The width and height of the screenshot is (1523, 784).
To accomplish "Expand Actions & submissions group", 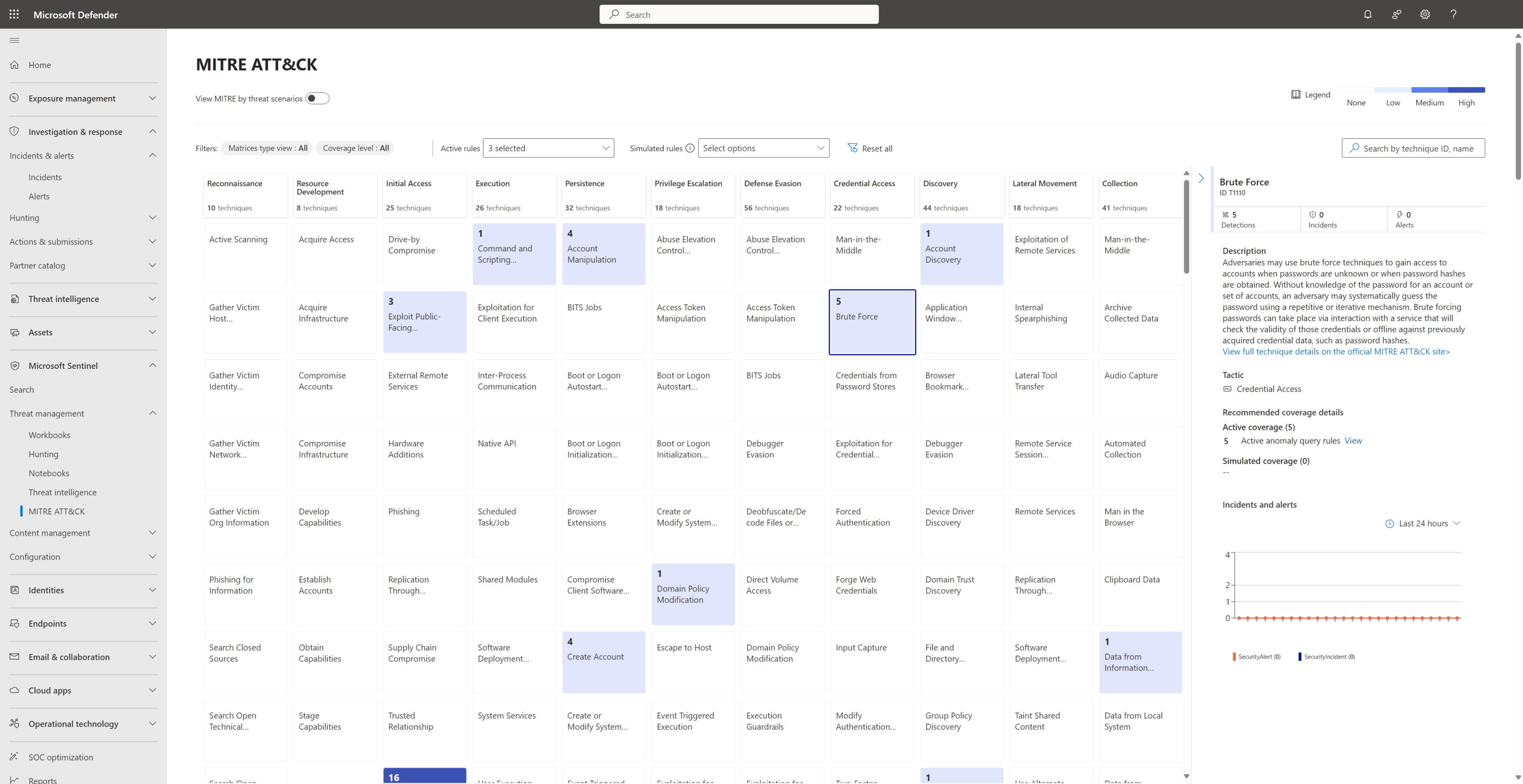I will [153, 241].
